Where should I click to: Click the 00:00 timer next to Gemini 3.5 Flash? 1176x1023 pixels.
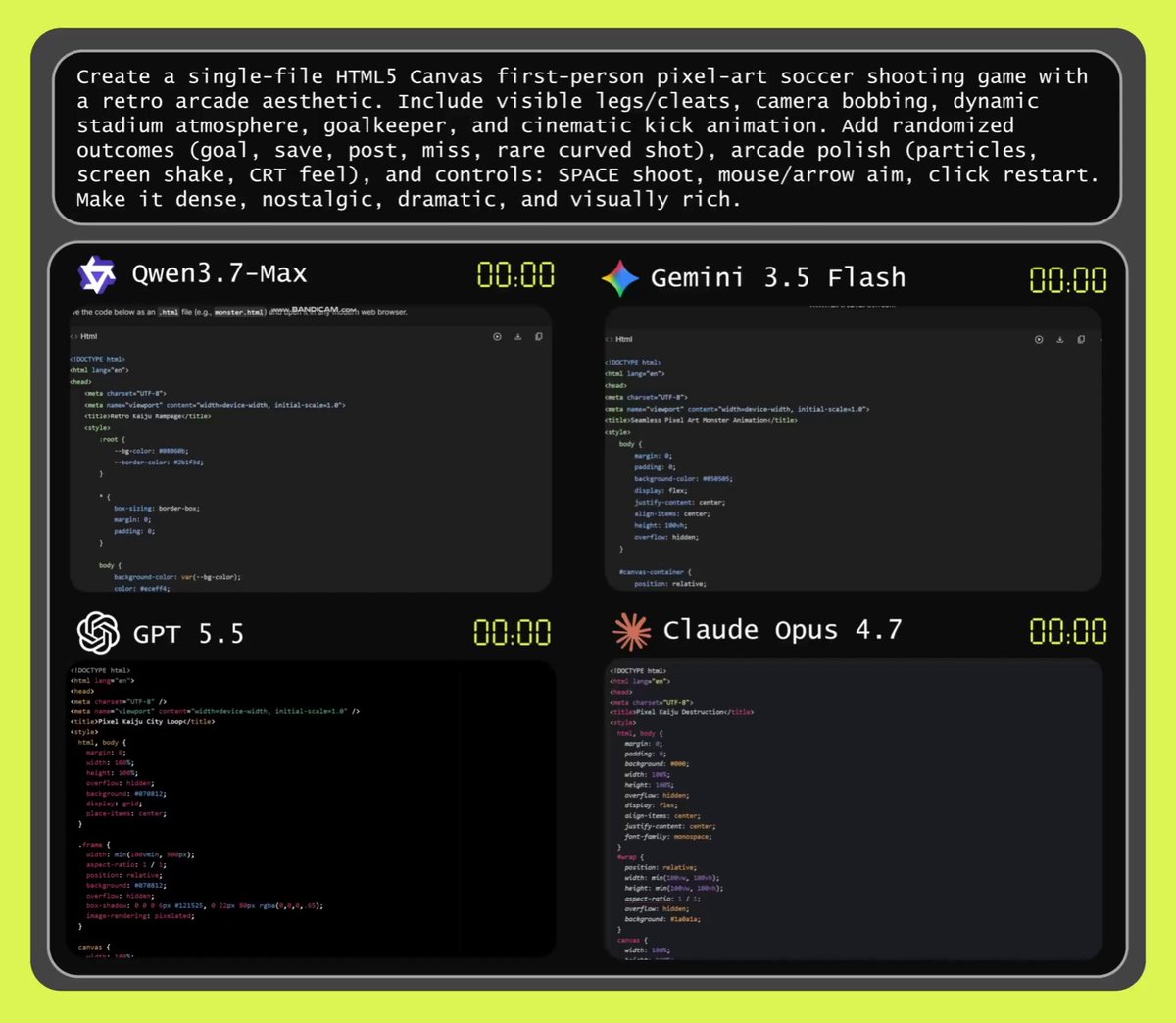[1068, 280]
